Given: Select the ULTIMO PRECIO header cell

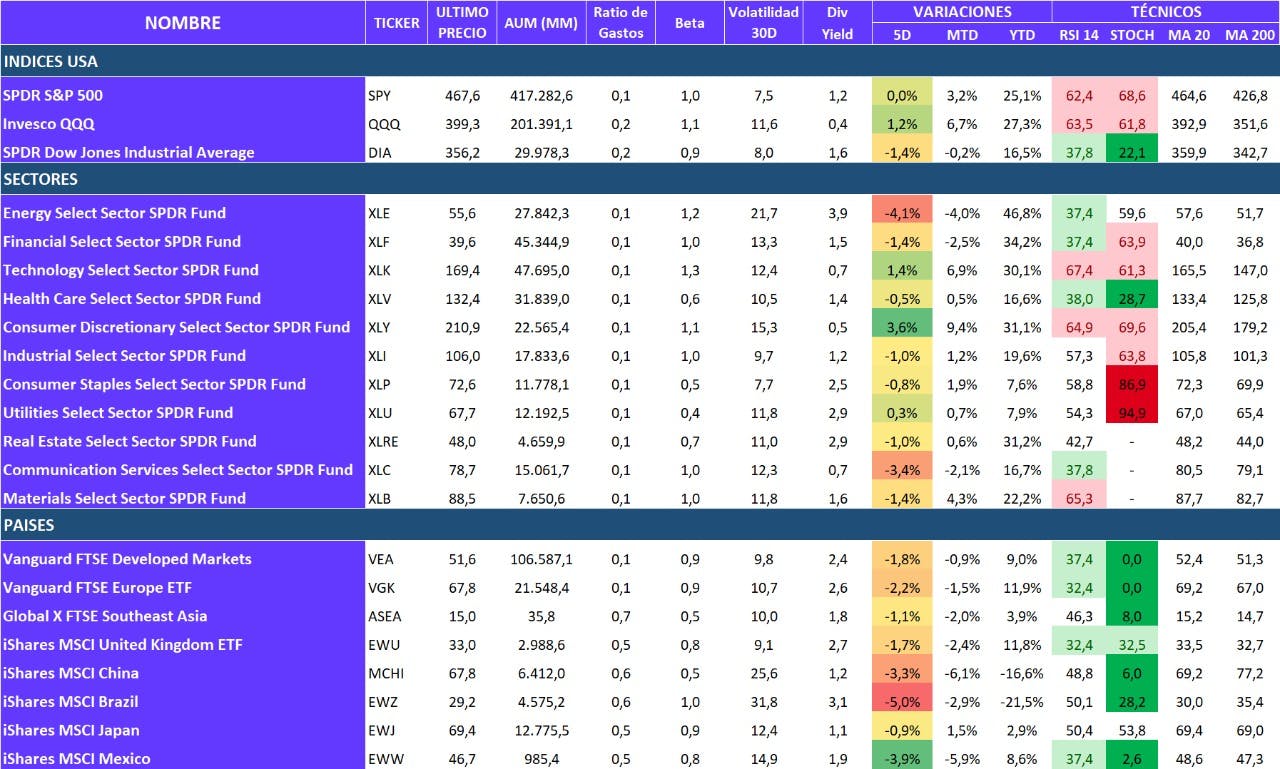Looking at the screenshot, I should [x=463, y=22].
